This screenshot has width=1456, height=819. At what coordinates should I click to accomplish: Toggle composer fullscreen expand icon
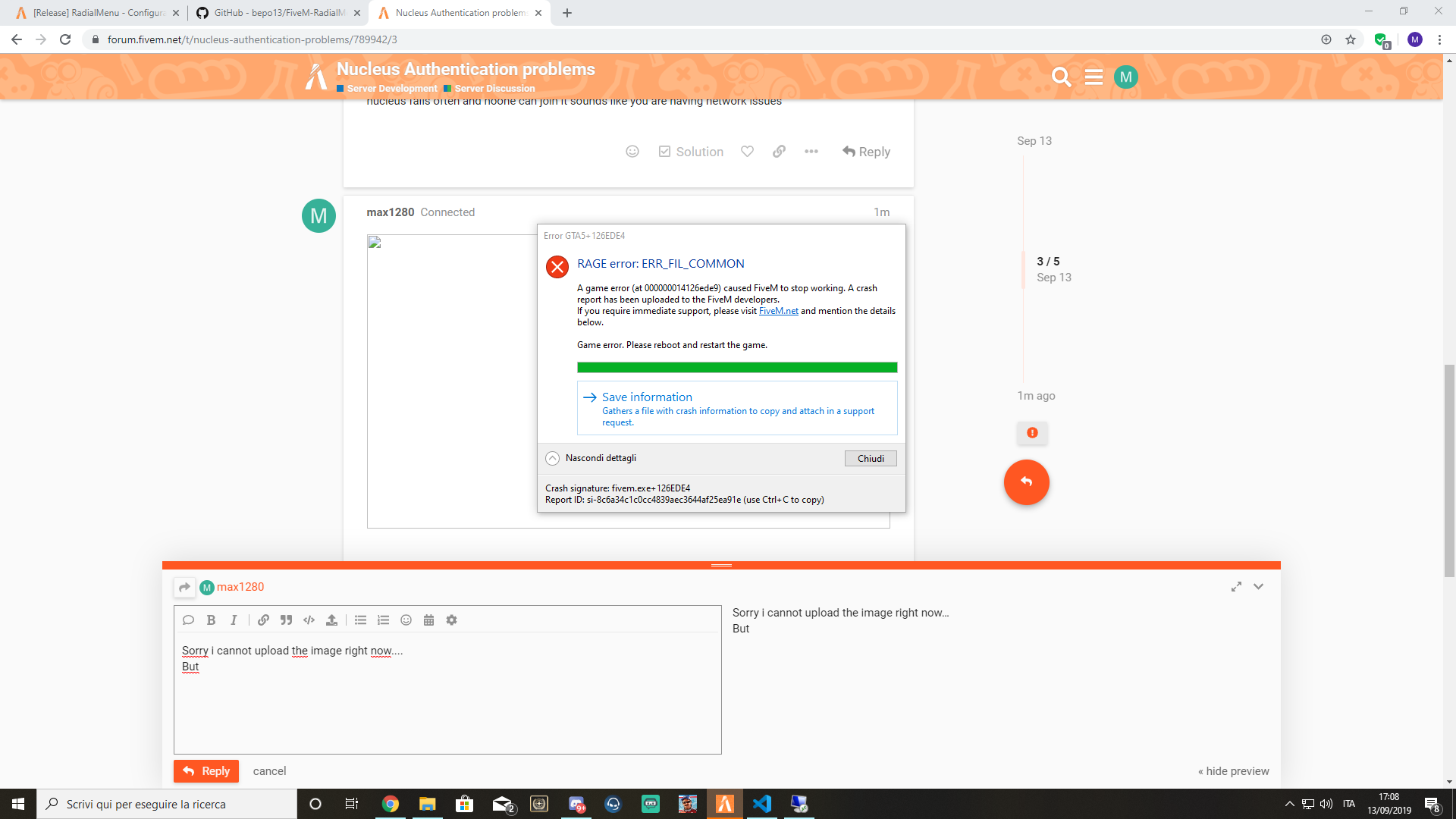(1236, 587)
